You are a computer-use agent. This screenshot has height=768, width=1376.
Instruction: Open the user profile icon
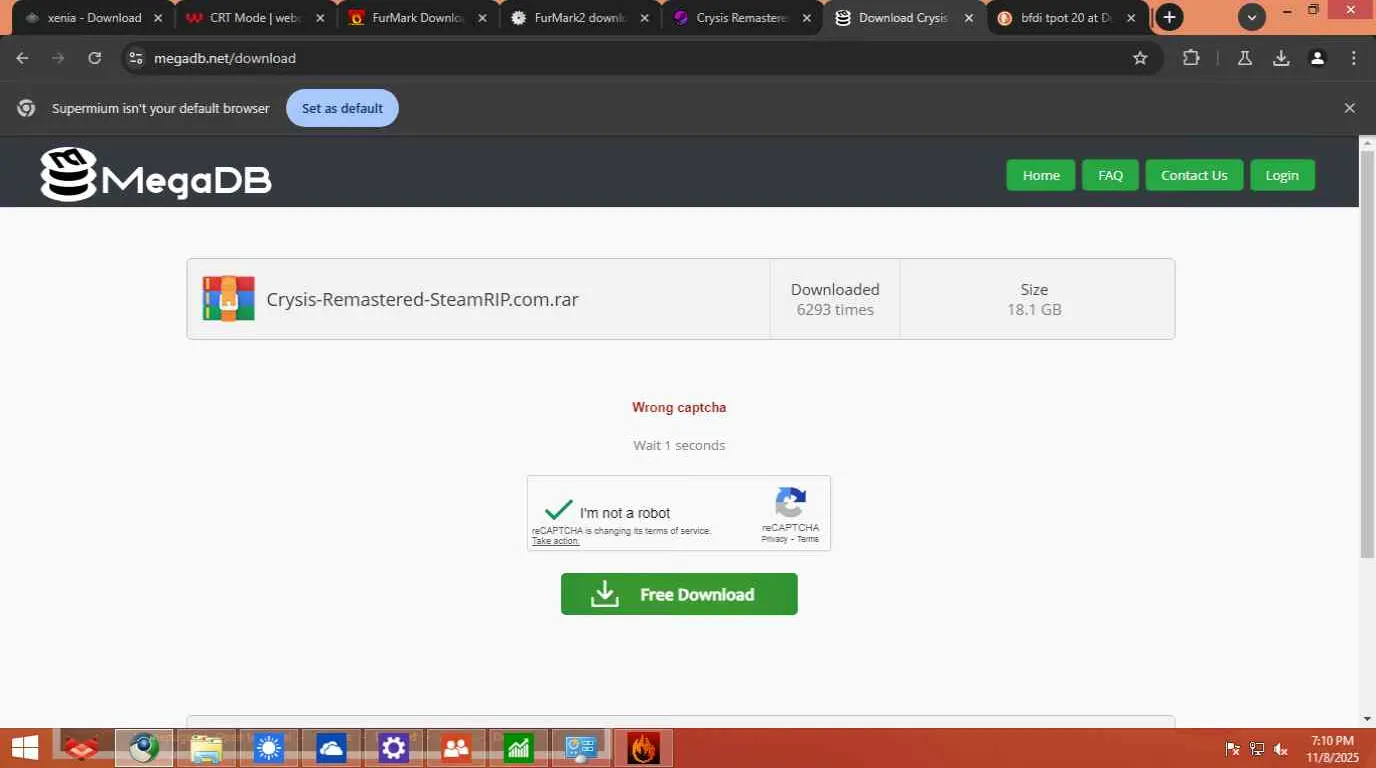pyautogui.click(x=1318, y=58)
